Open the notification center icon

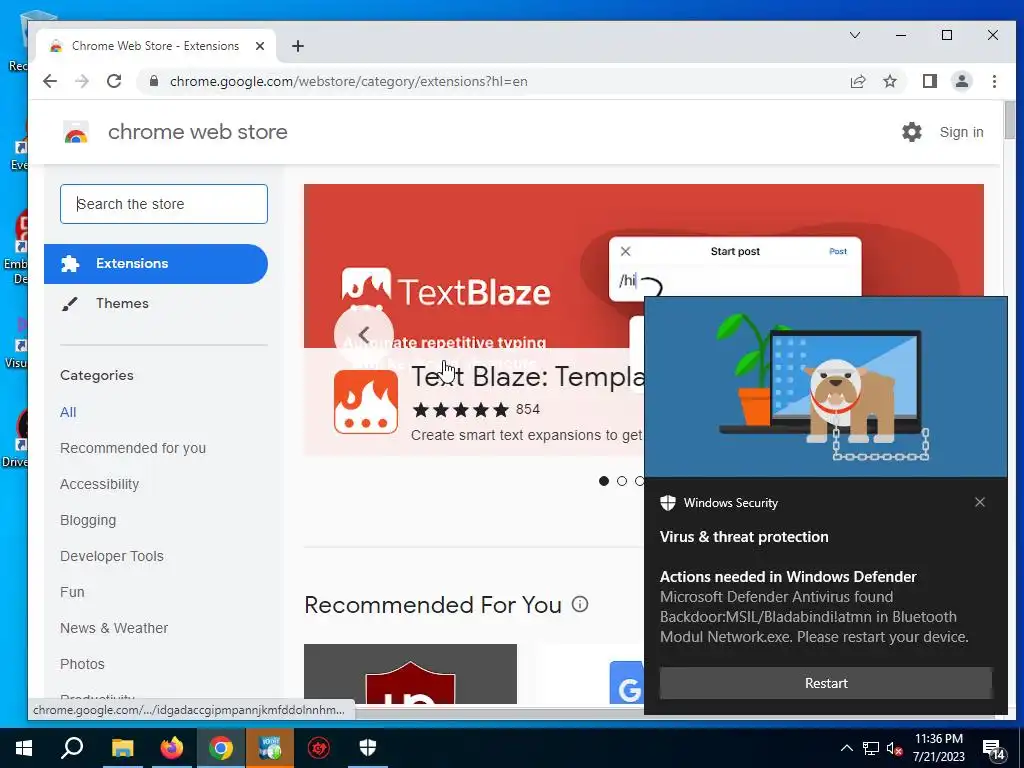tap(994, 750)
